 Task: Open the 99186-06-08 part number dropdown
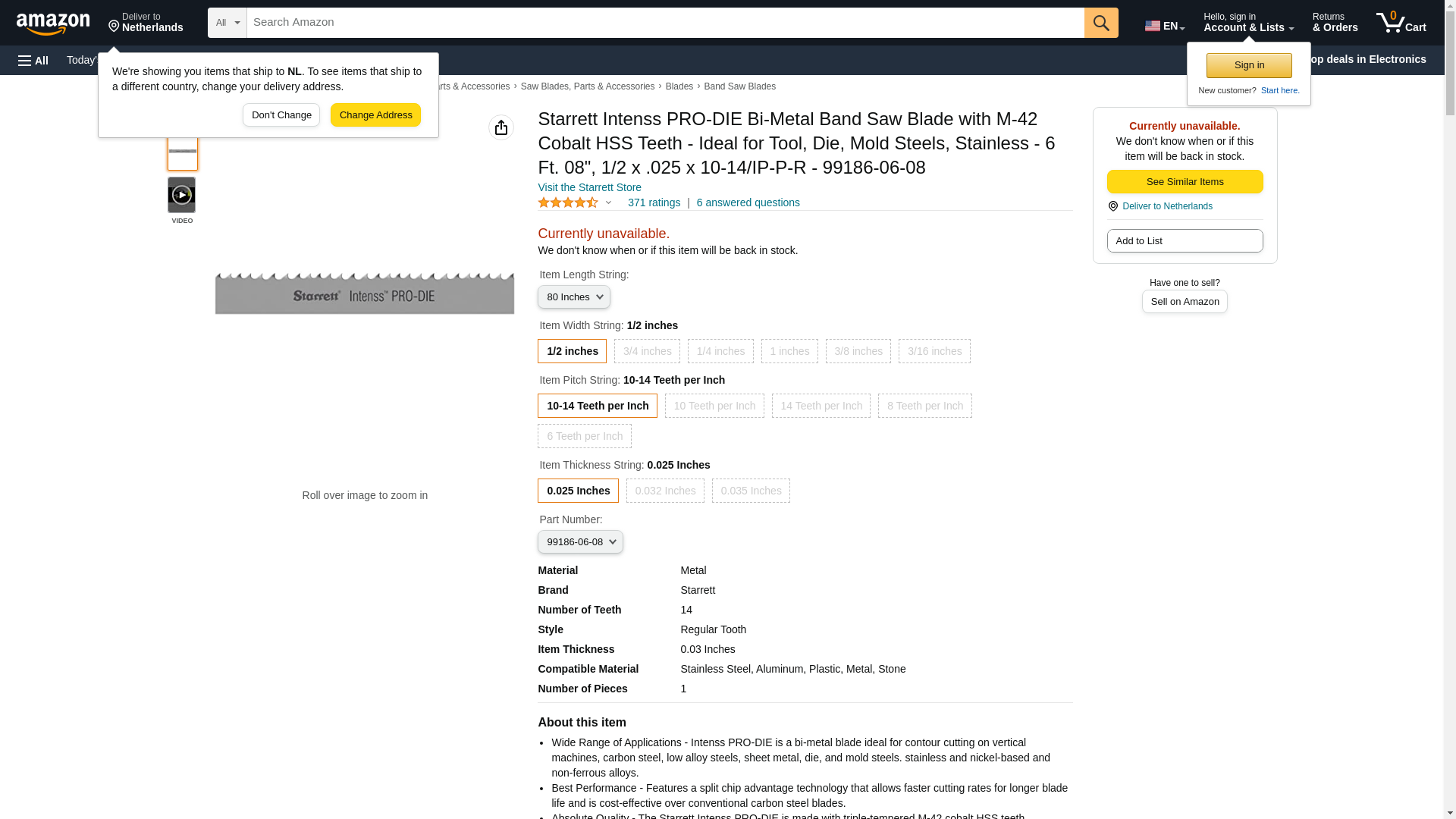(x=580, y=541)
